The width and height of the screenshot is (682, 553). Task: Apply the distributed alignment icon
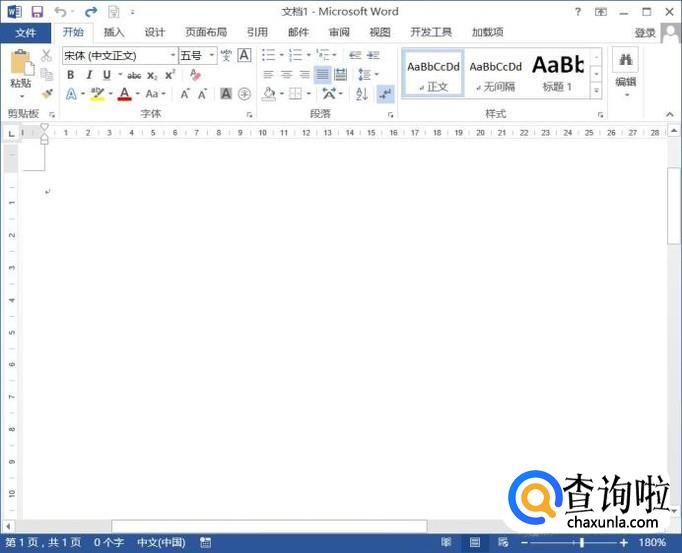click(x=341, y=74)
